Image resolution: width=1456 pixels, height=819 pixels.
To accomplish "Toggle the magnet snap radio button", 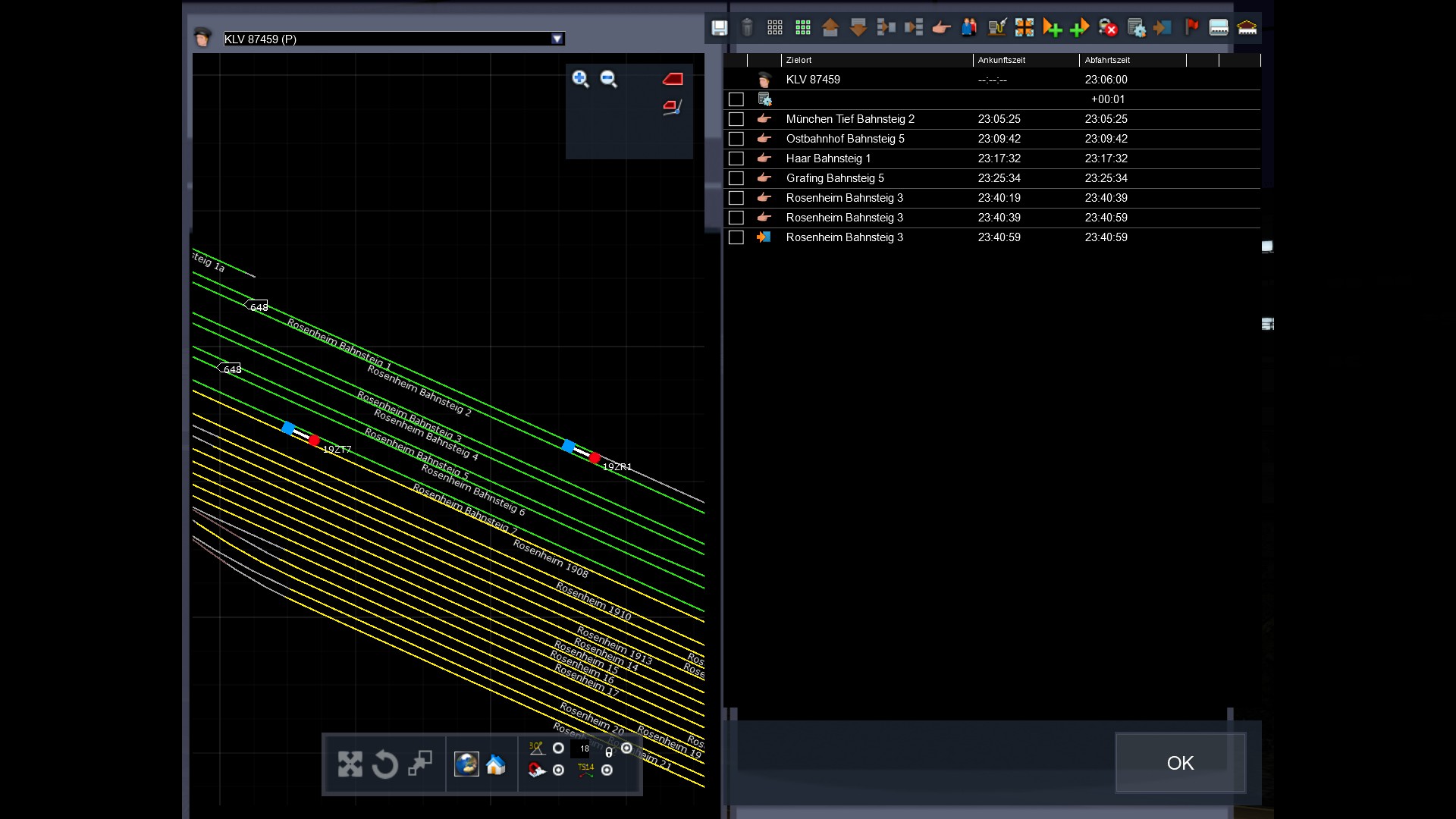I will point(559,770).
